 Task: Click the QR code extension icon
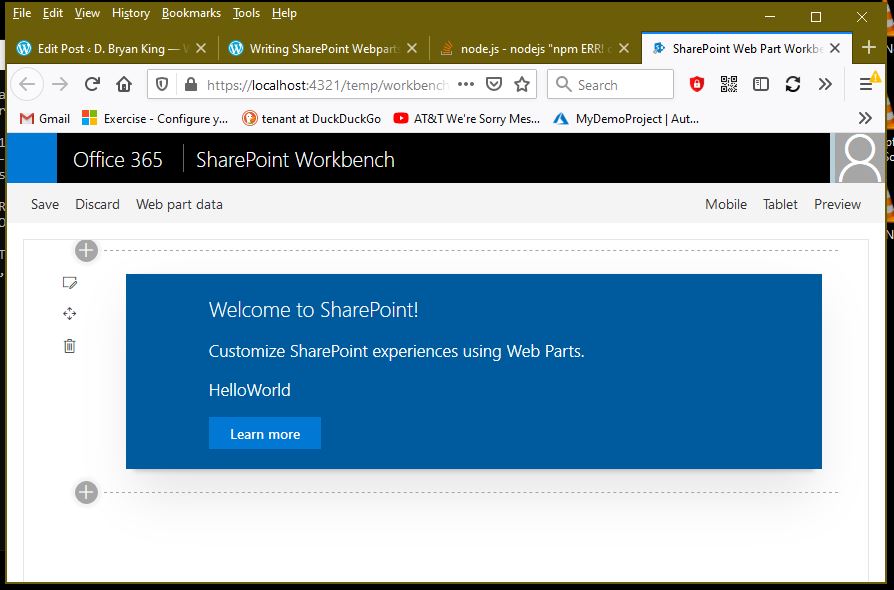[729, 85]
